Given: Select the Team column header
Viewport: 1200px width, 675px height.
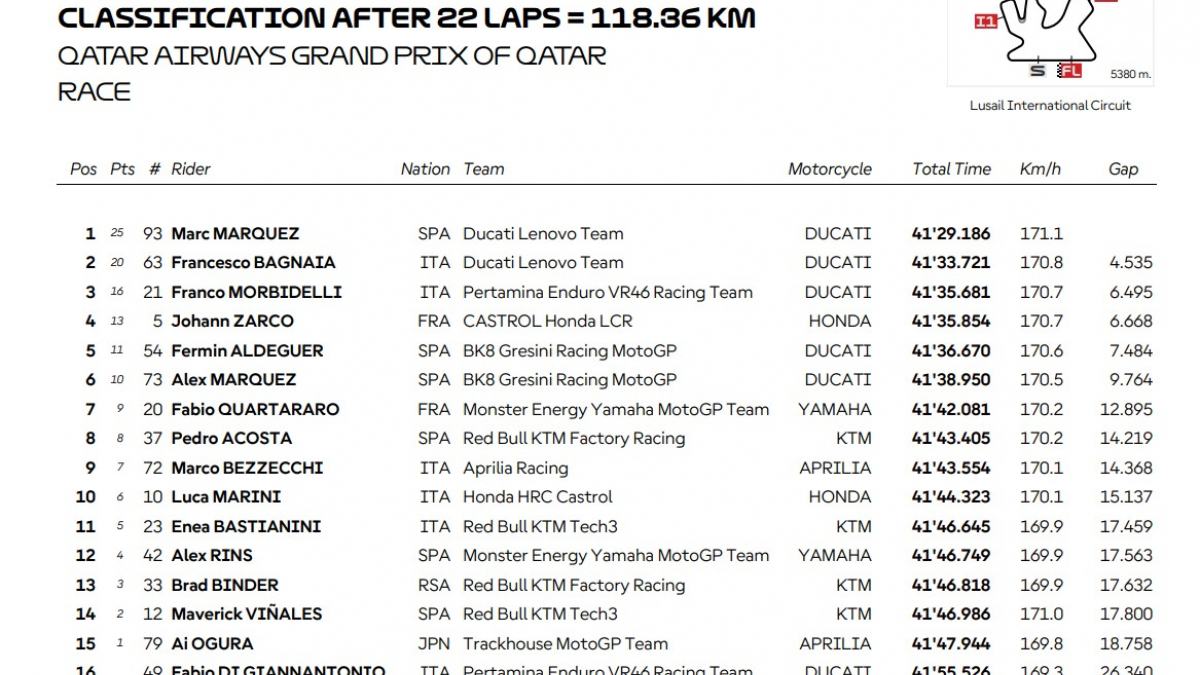Looking at the screenshot, I should 483,169.
